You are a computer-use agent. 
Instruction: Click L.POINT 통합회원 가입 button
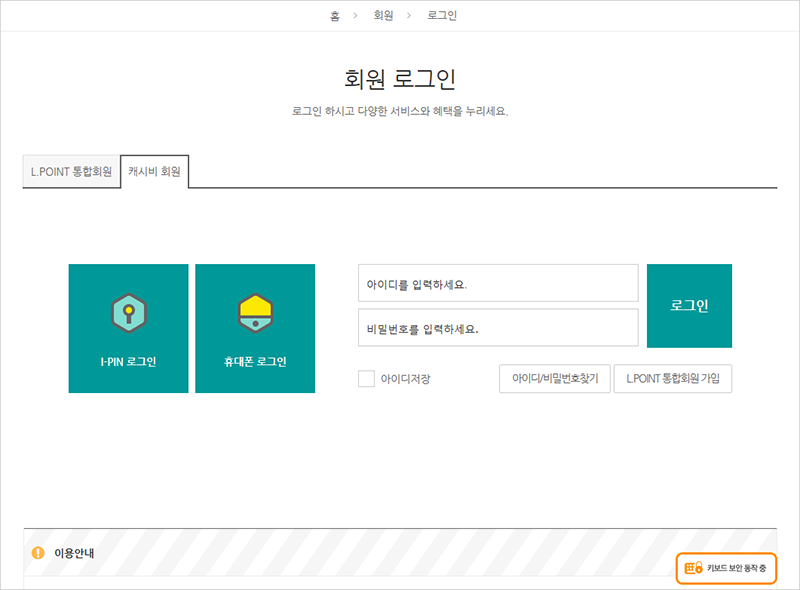(673, 379)
